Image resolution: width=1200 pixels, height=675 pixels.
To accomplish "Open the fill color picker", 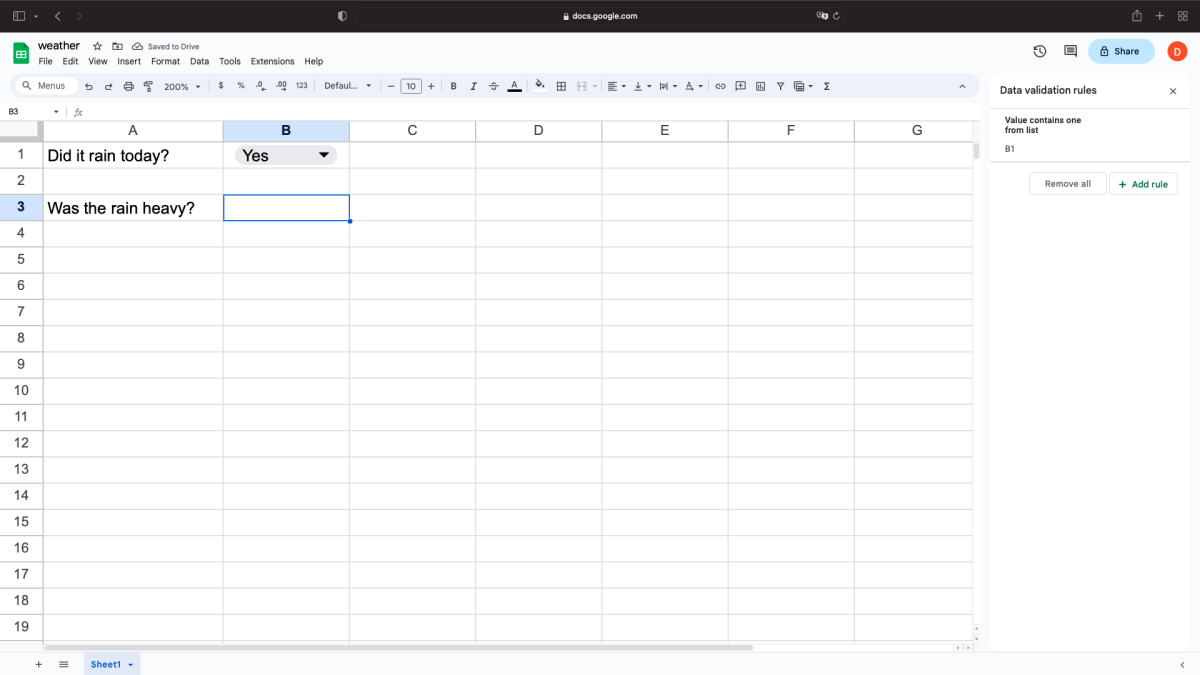I will pyautogui.click(x=540, y=86).
